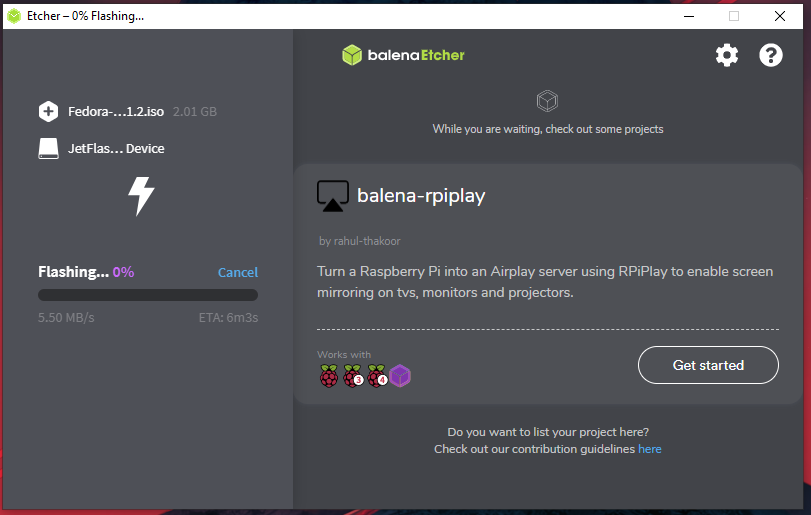Viewport: 811px width, 515px height.
Task: Click the balena-rpiplay Airplay icon
Action: [333, 196]
